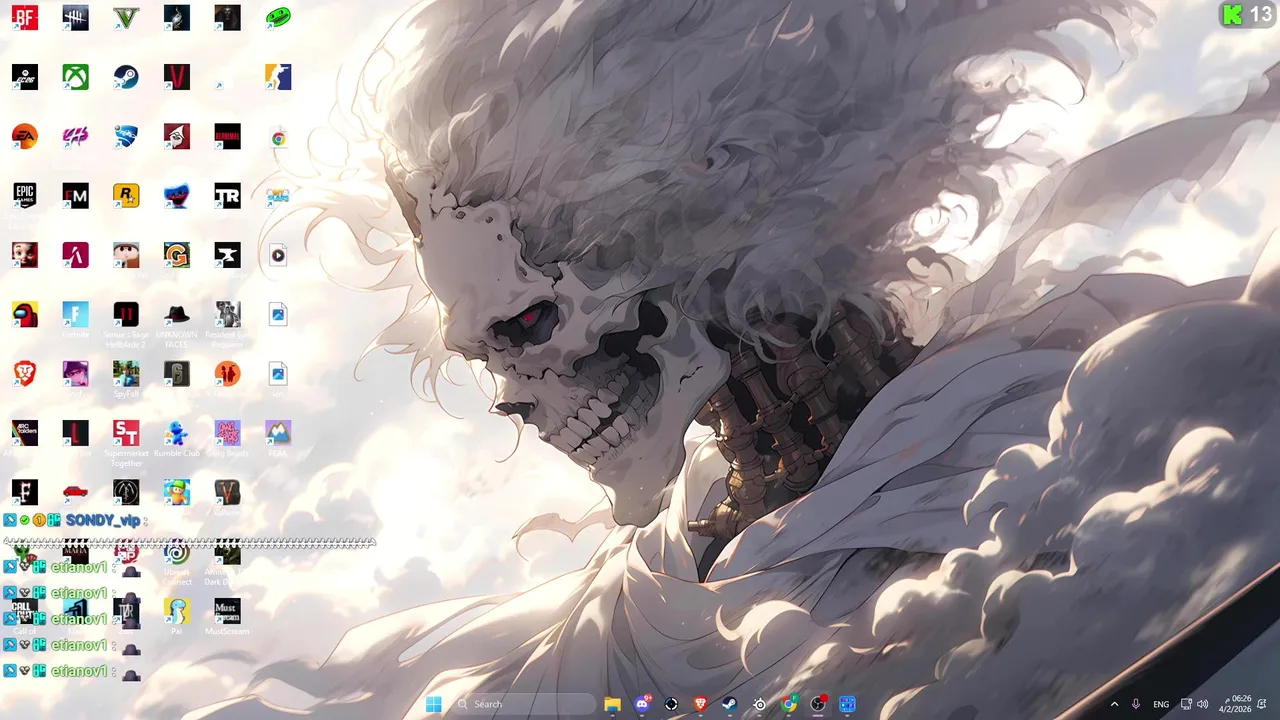The image size is (1280, 720).
Task: Open the Epic Games Launcher shortcut
Action: [25, 195]
